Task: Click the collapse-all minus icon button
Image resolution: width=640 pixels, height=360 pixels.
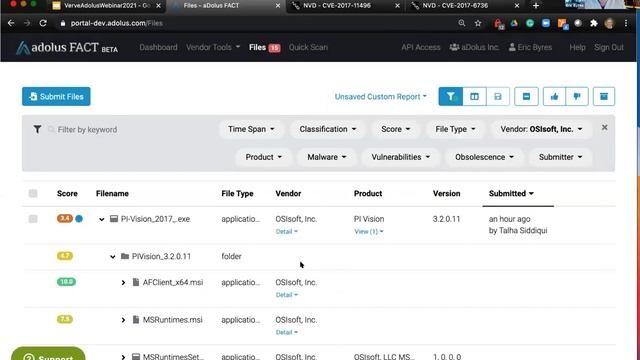Action: click(x=526, y=97)
